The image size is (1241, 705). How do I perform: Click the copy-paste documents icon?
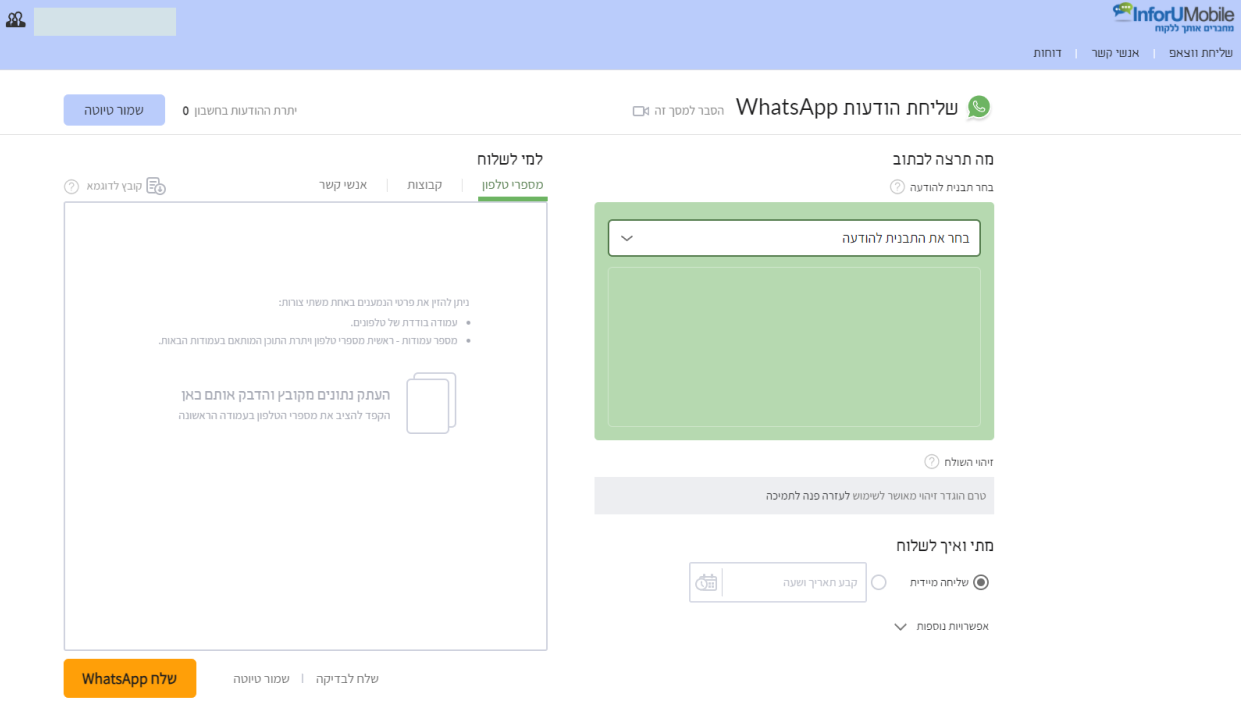click(431, 403)
